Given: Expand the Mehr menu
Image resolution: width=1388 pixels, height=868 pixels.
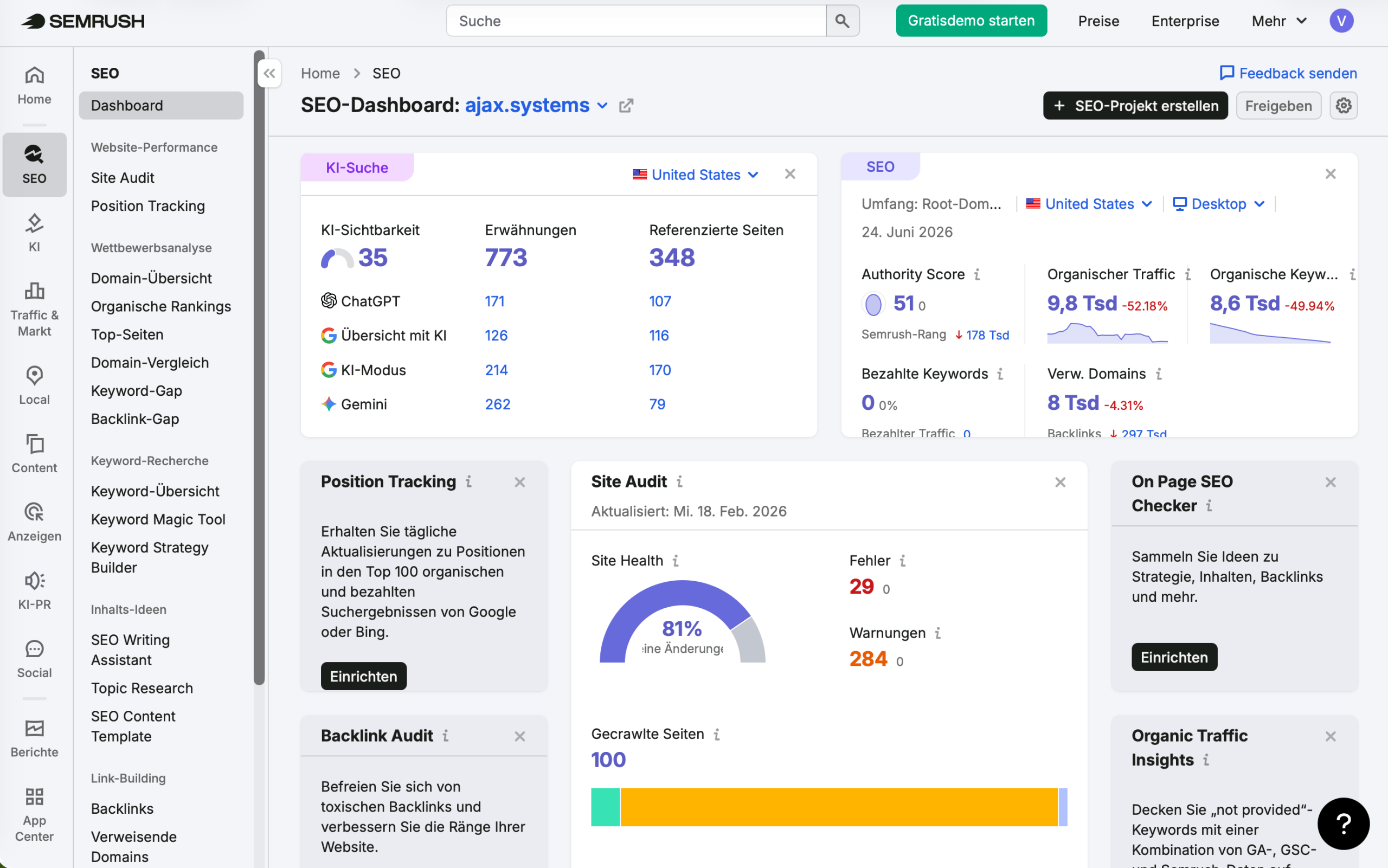Looking at the screenshot, I should click(1279, 21).
